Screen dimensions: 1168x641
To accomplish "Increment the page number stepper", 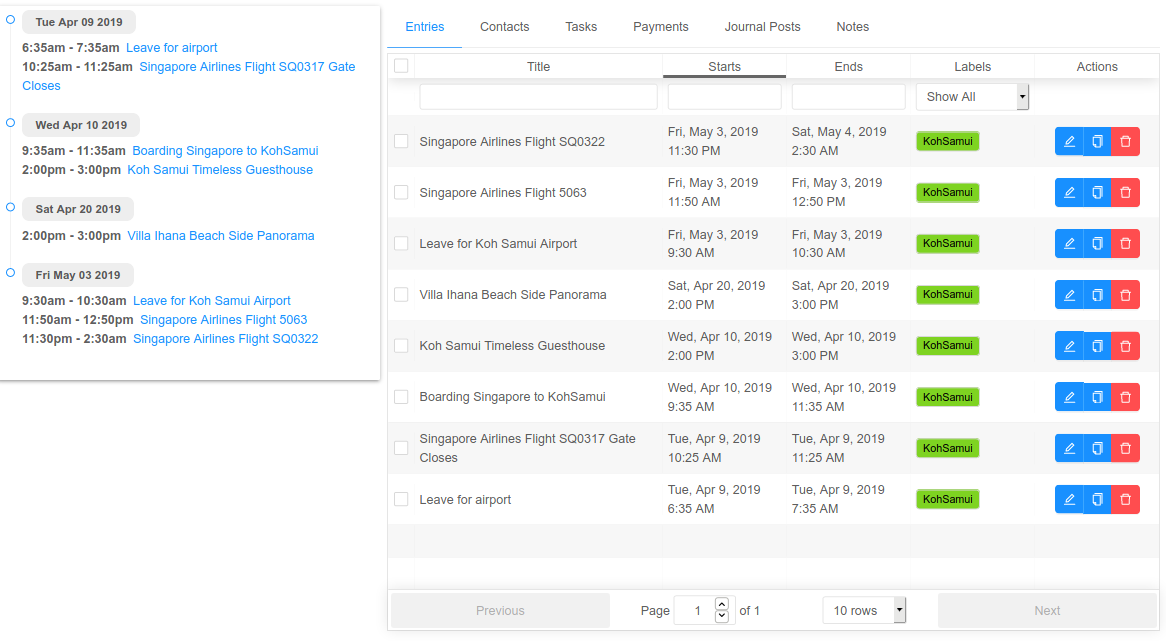I will pos(721,604).
